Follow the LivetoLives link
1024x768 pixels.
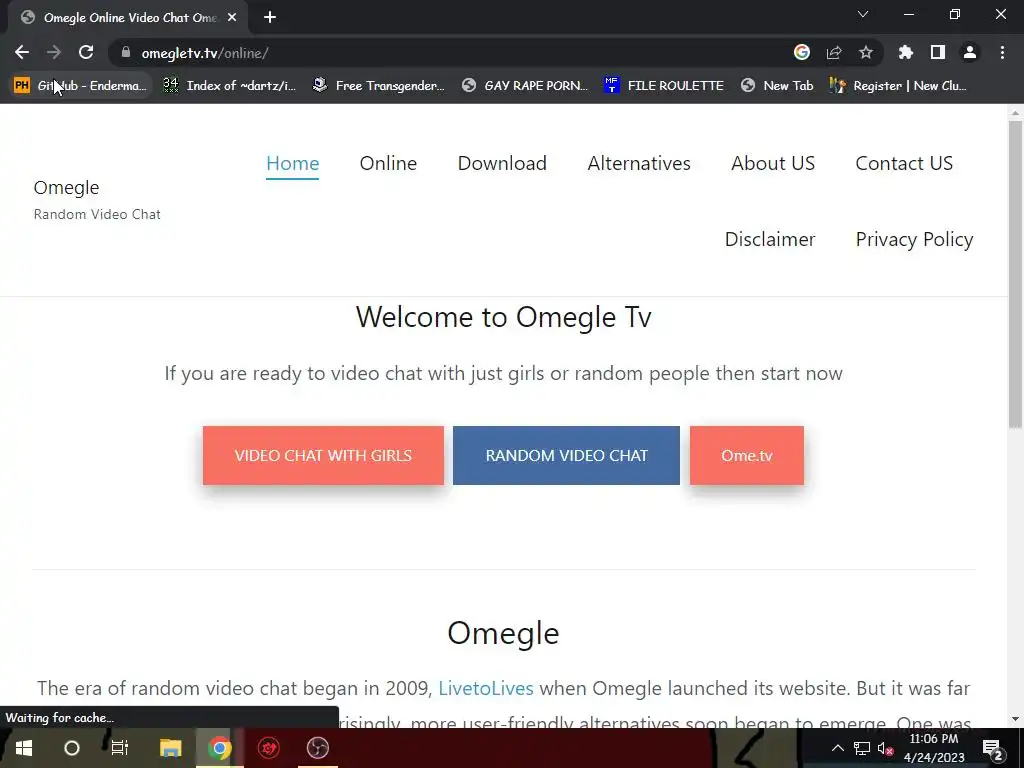(x=486, y=688)
